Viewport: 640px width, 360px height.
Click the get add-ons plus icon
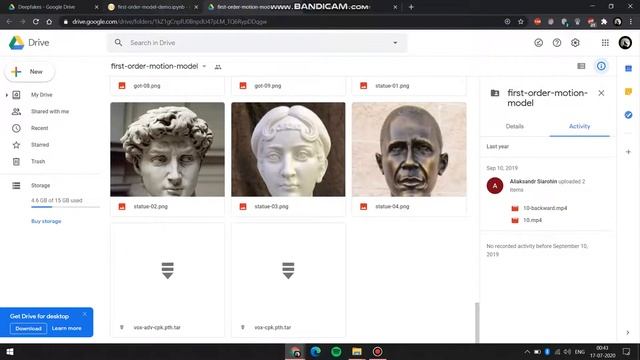click(x=629, y=152)
